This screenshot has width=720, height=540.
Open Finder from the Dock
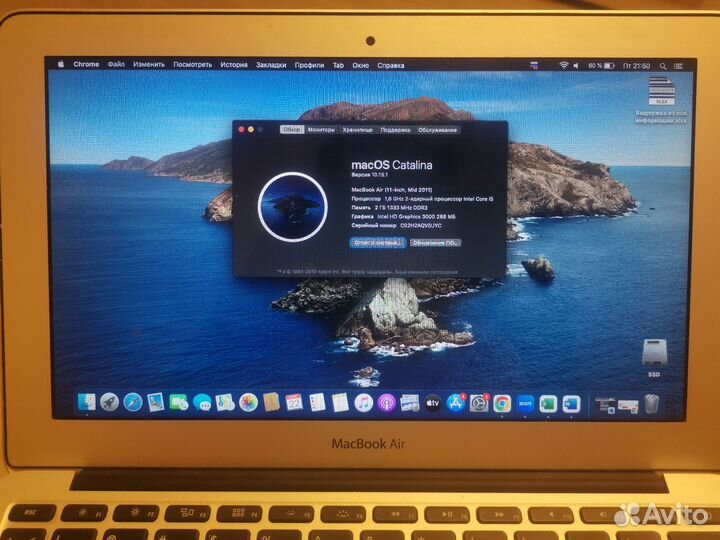pos(86,402)
